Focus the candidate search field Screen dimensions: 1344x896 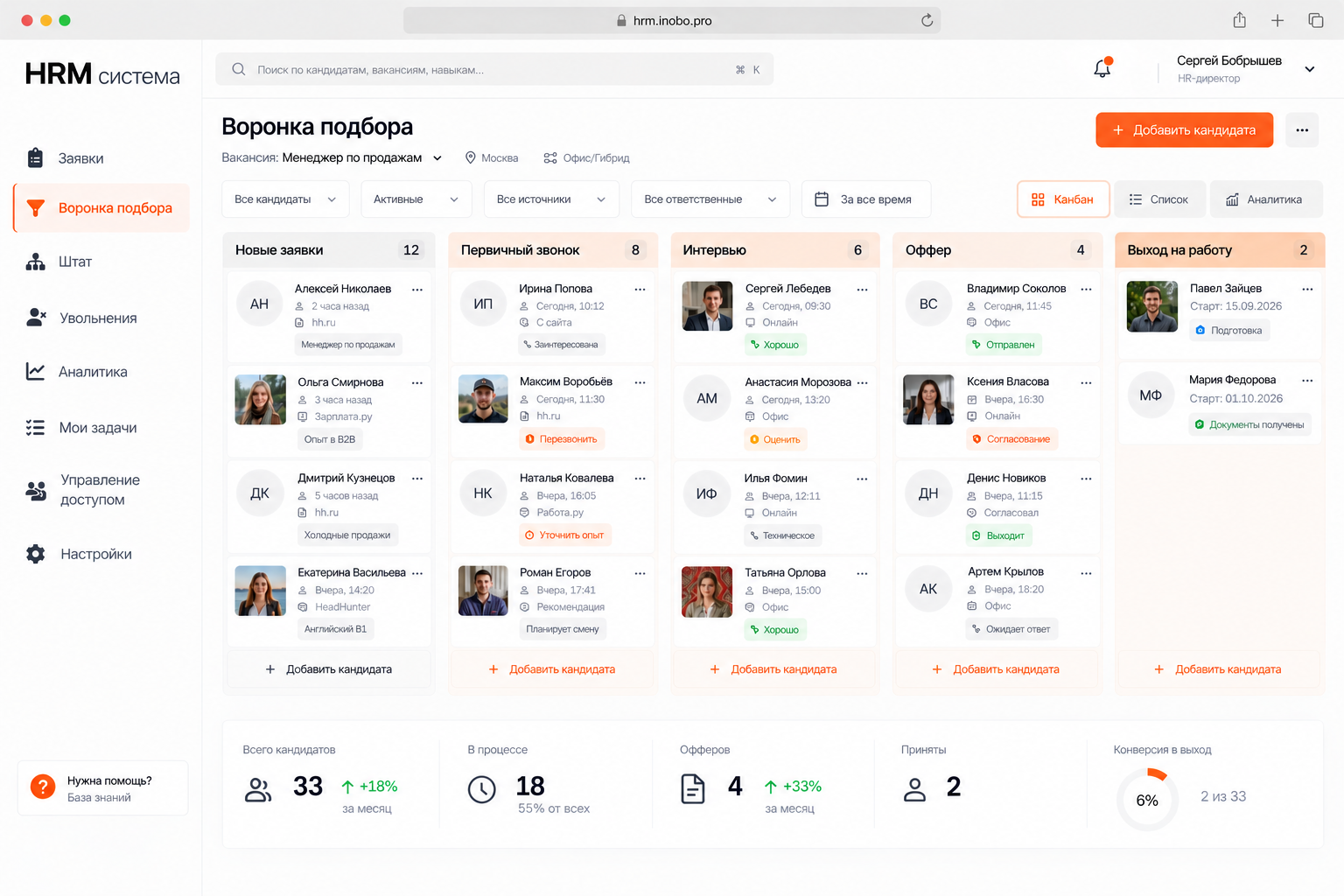pos(494,69)
